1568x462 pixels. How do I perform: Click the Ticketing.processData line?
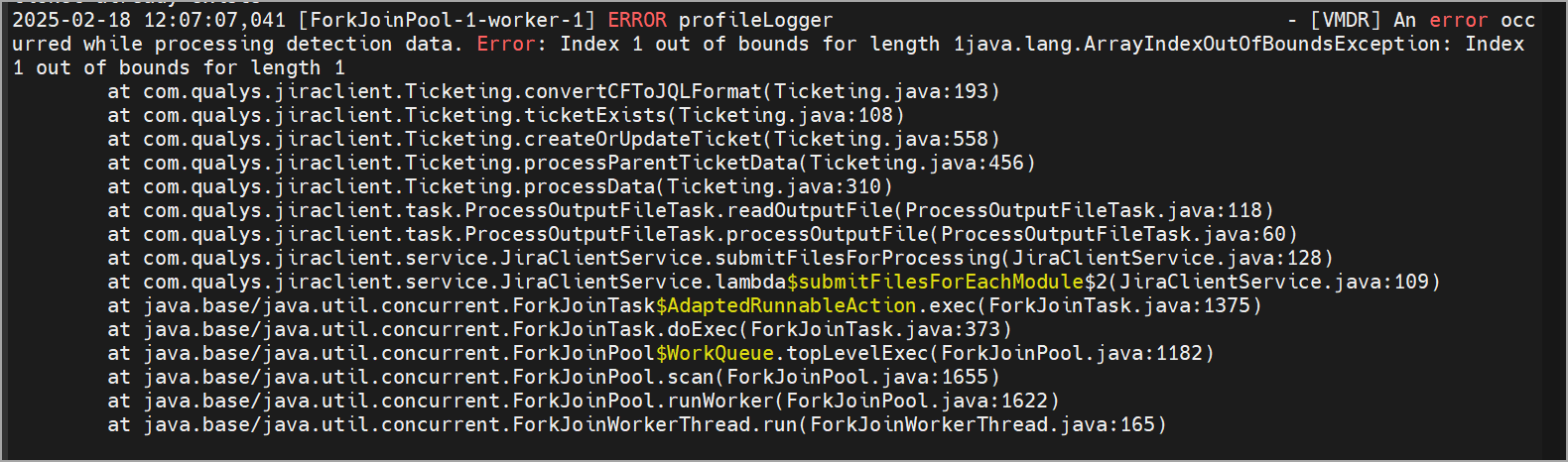(x=500, y=186)
